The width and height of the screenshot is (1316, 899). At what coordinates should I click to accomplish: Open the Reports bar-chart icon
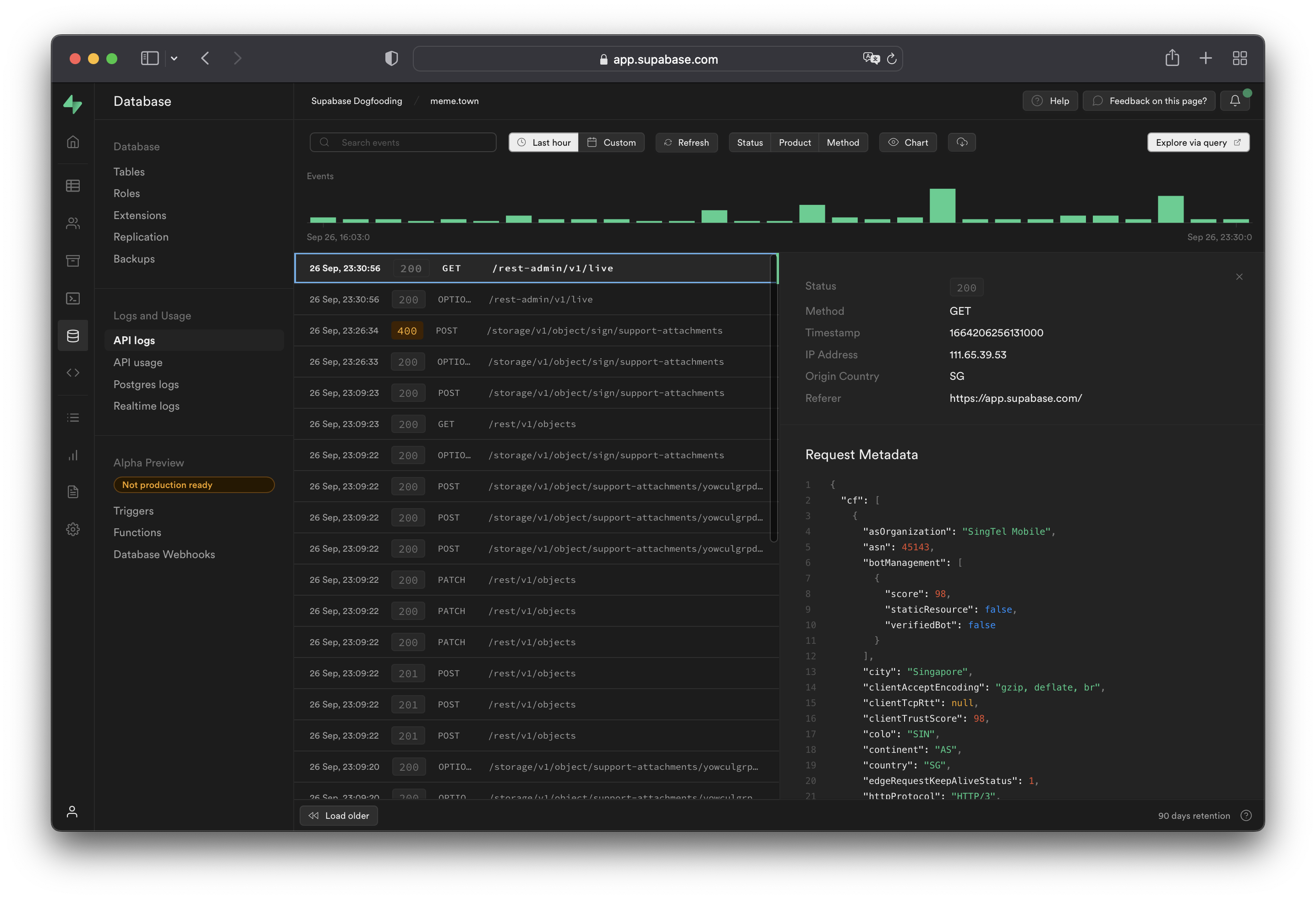[x=73, y=455]
